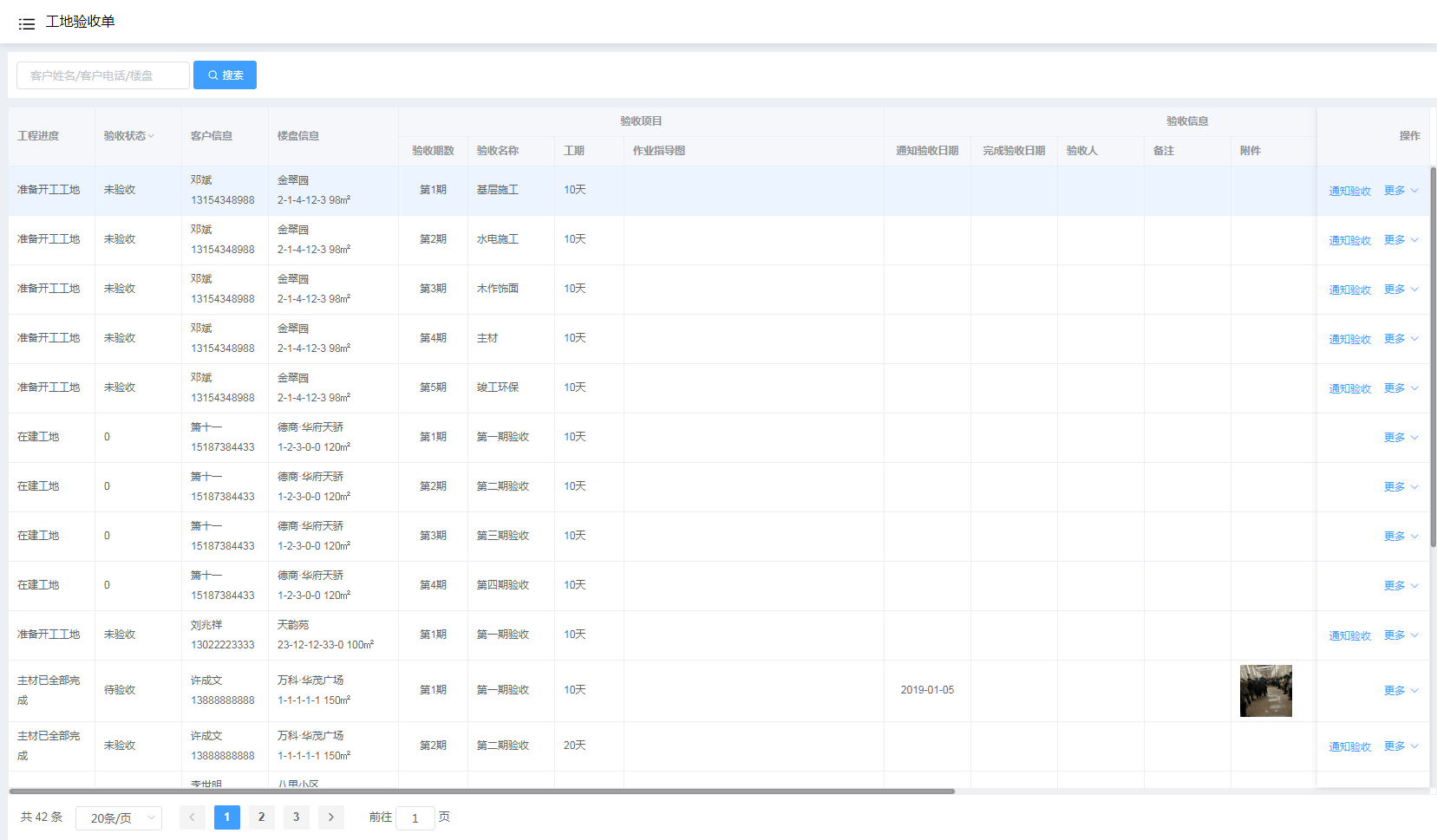
Task: Click the 前往 page number input
Action: [415, 818]
